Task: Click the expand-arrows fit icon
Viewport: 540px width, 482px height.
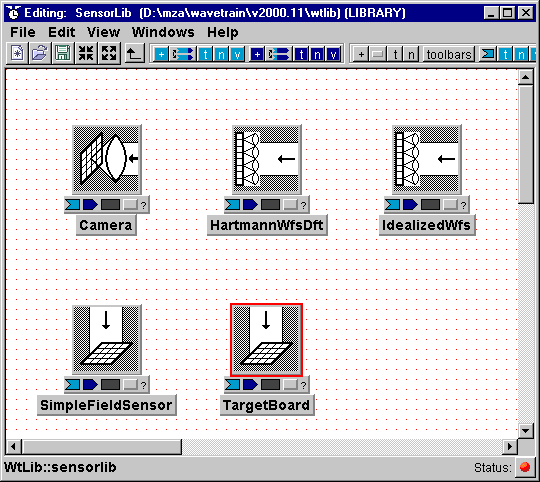Action: [x=109, y=54]
